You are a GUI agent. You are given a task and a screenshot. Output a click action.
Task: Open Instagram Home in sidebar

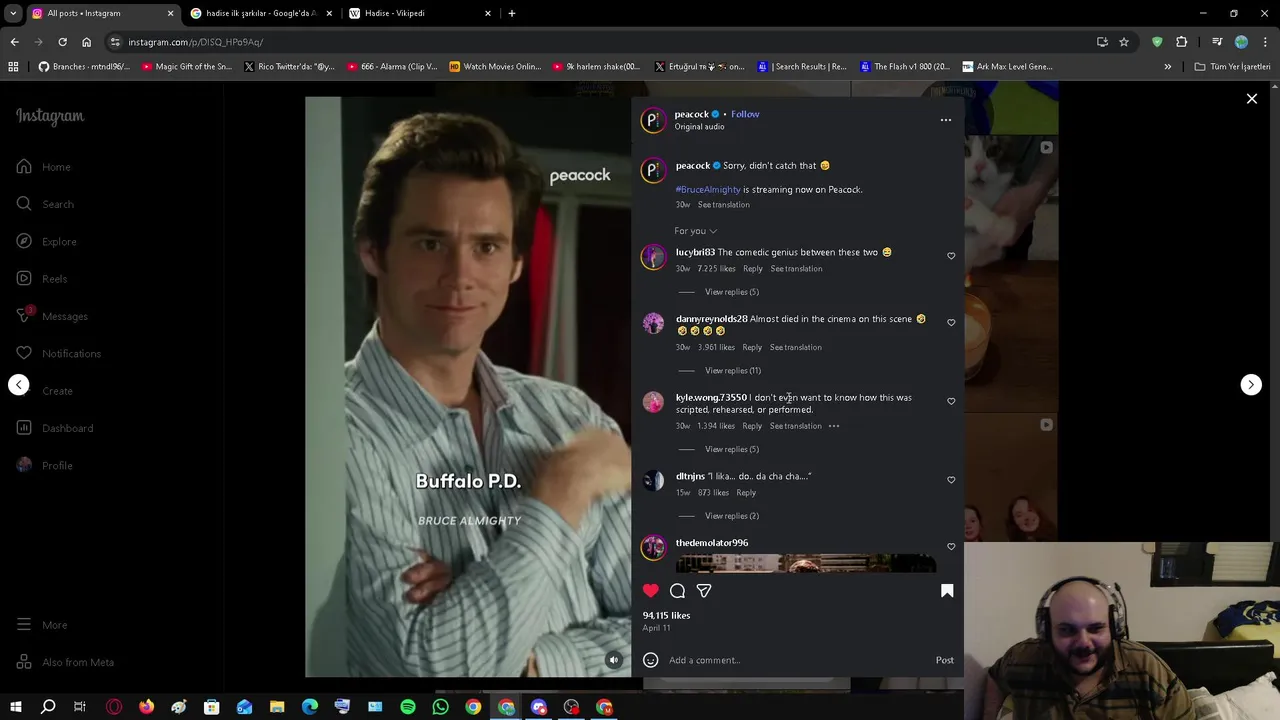(44, 167)
